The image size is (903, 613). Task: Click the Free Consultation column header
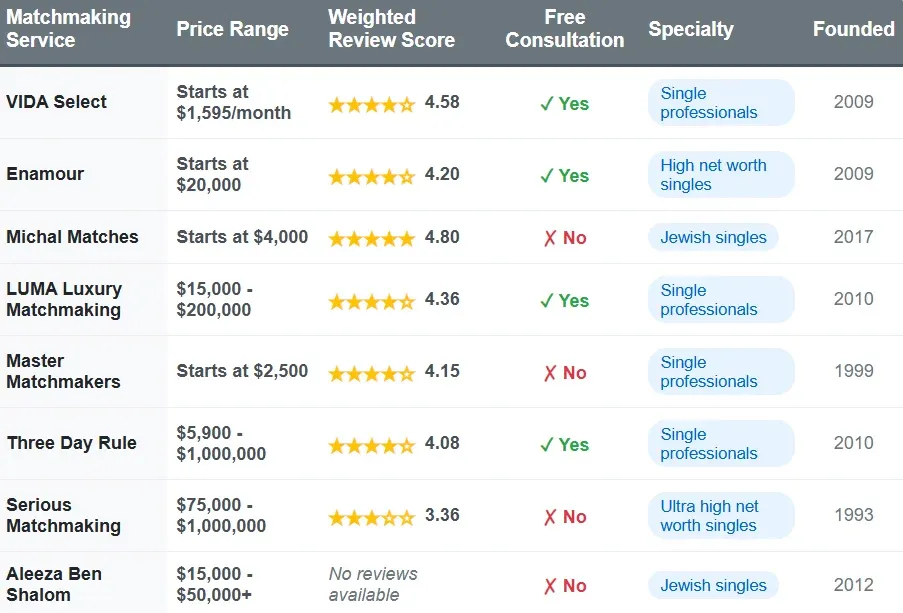click(x=564, y=29)
